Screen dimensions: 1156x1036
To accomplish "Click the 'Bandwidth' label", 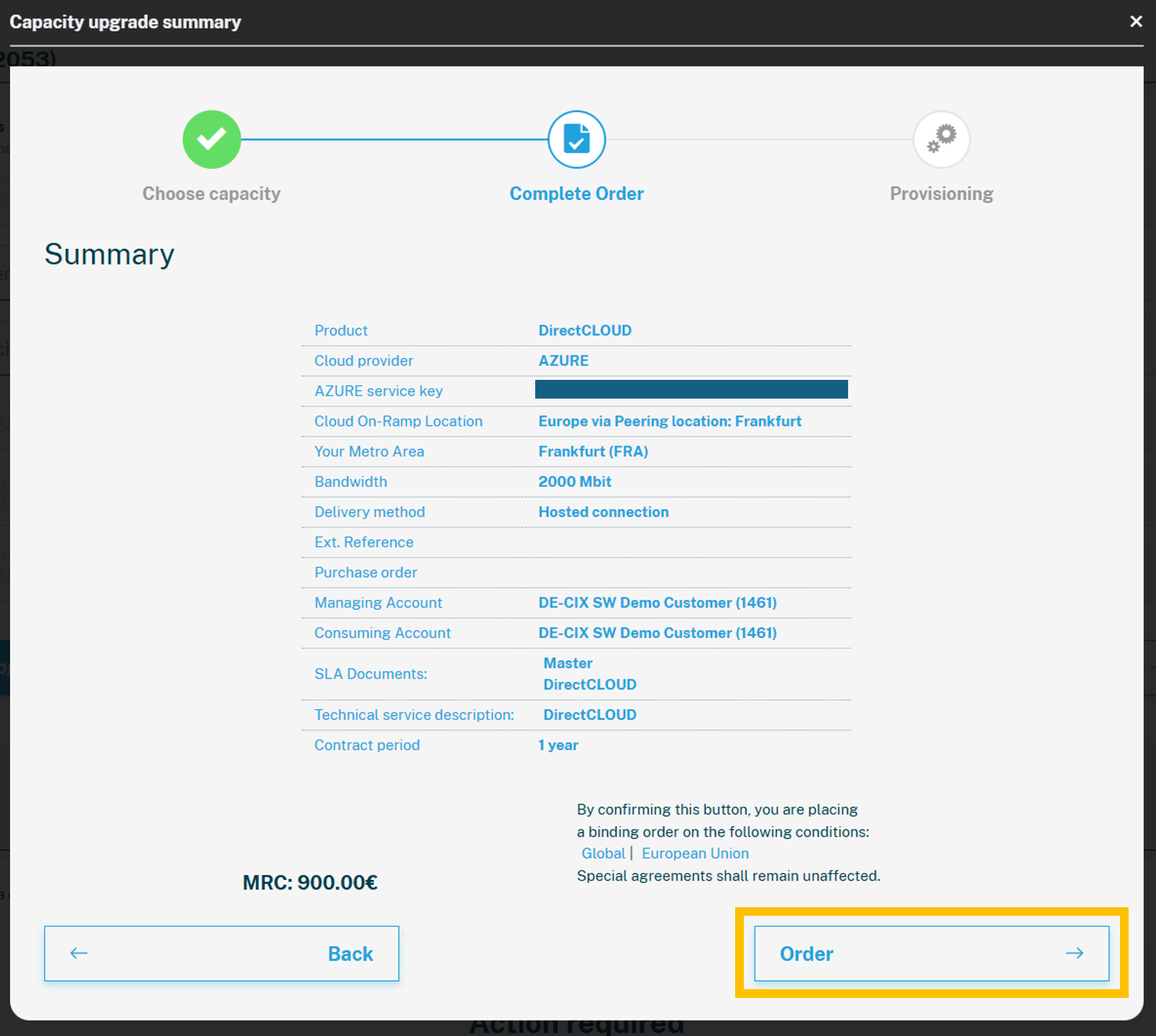I will (350, 482).
